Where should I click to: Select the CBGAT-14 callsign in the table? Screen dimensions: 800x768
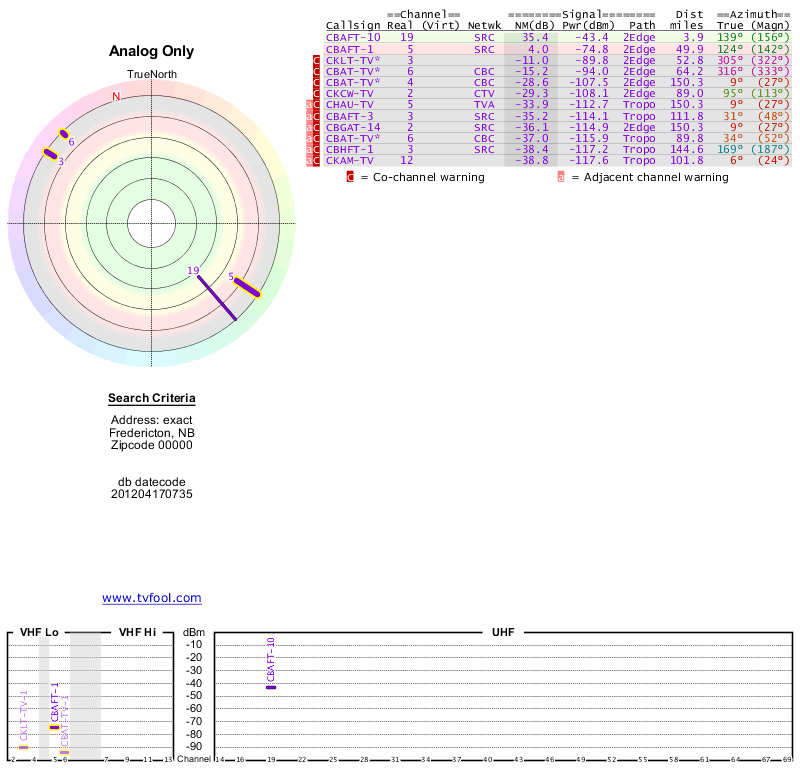tap(353, 127)
